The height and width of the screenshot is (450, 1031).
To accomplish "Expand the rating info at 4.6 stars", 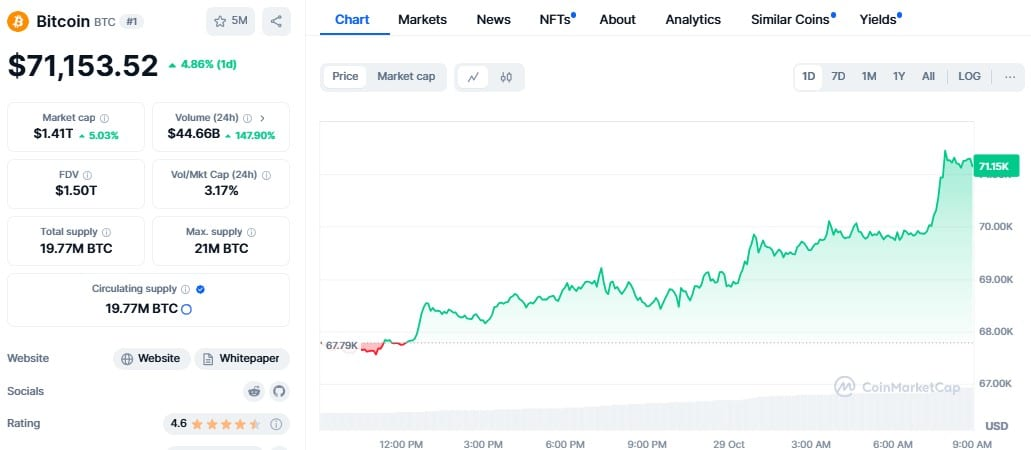I will click(x=276, y=424).
